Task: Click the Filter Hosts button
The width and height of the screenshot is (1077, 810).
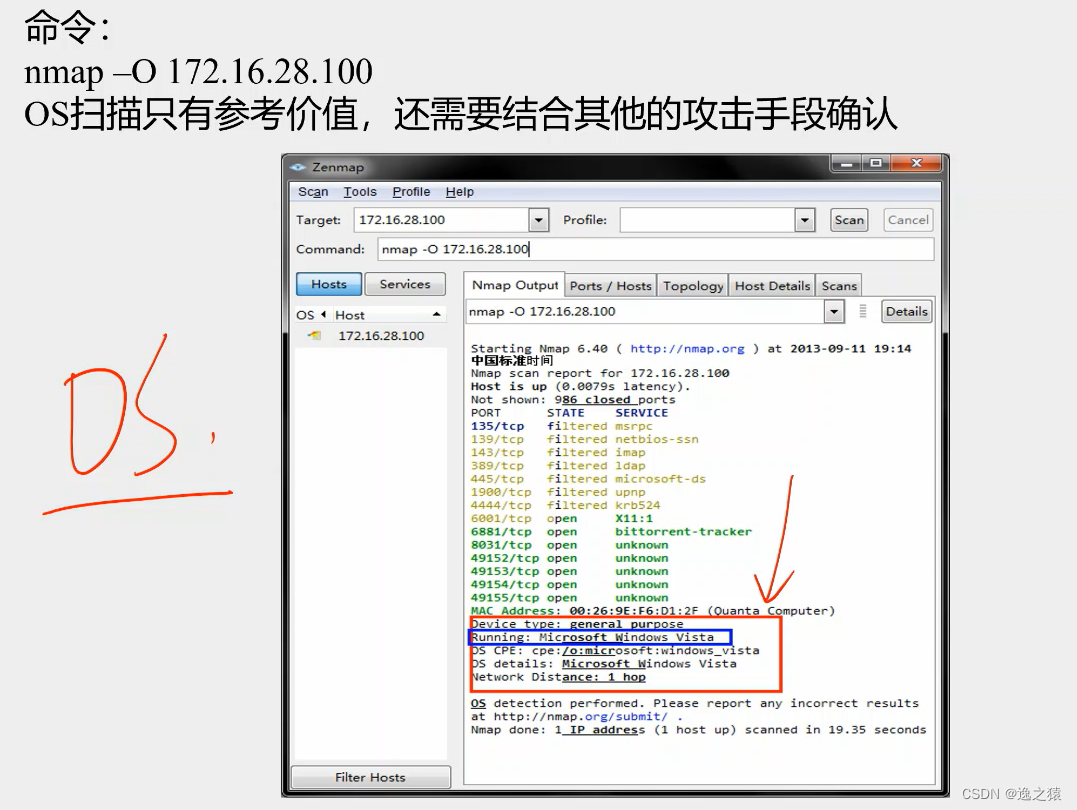Action: click(370, 776)
